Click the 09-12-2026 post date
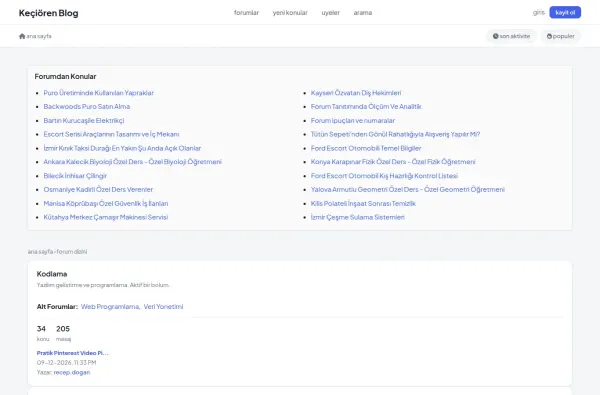Screen dimensions: 600x395 67,362
